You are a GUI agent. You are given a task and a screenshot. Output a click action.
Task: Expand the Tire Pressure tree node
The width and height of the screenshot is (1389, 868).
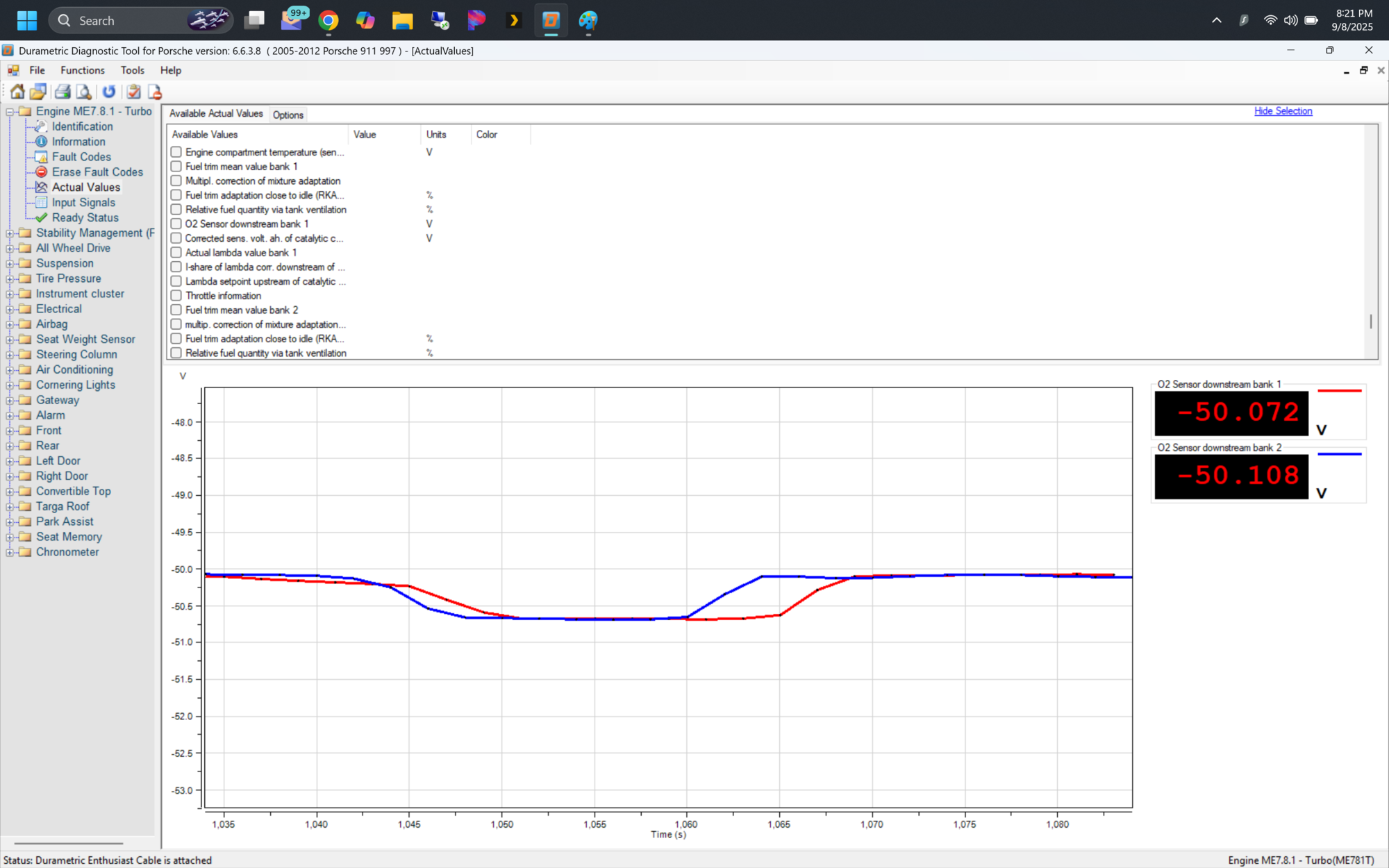(x=10, y=279)
